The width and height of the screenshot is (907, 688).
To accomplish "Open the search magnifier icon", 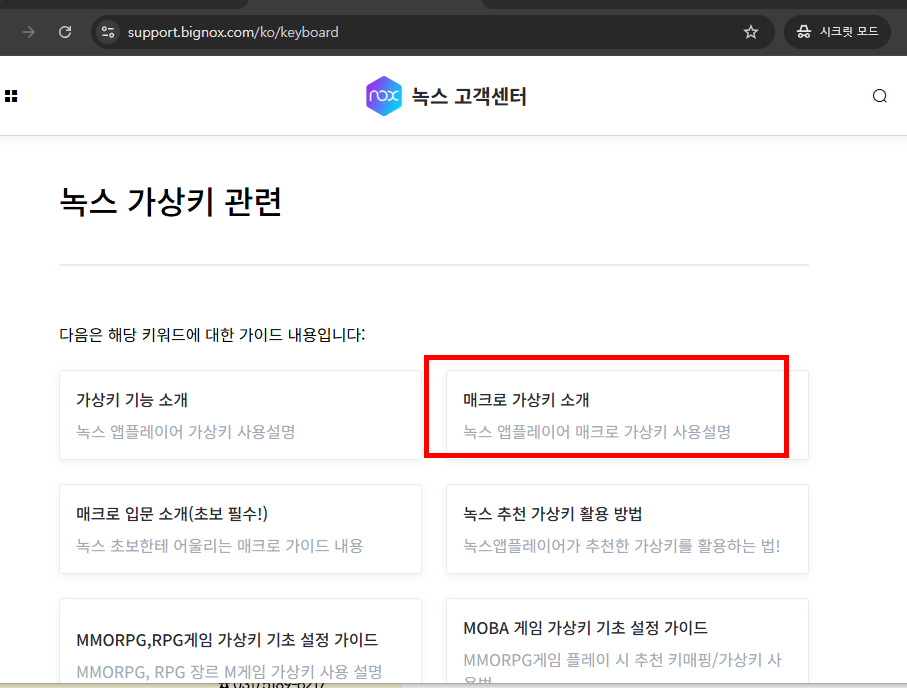I will pos(879,95).
